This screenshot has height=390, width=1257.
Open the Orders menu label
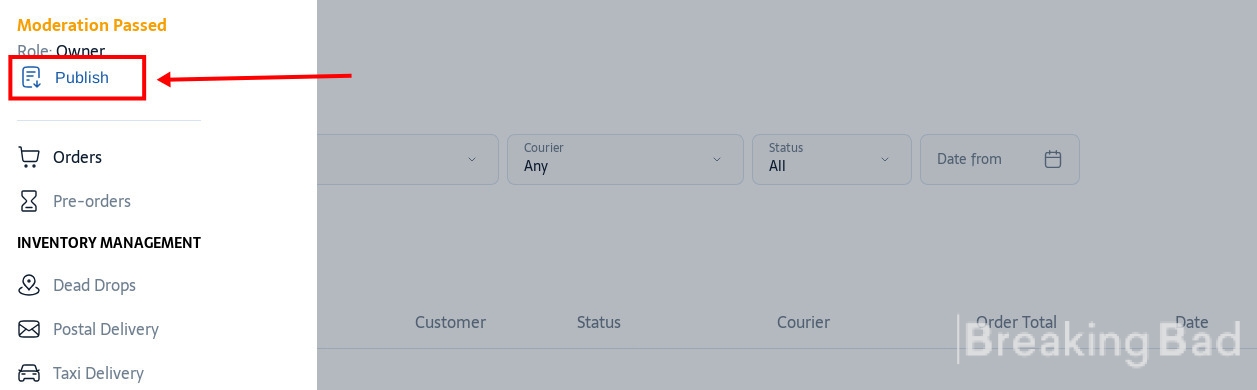coord(77,157)
